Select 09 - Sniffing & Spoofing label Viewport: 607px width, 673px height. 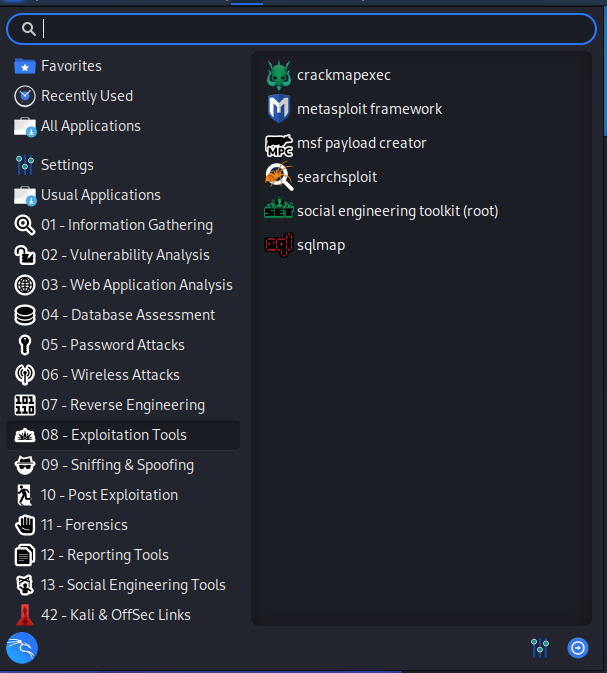click(118, 465)
